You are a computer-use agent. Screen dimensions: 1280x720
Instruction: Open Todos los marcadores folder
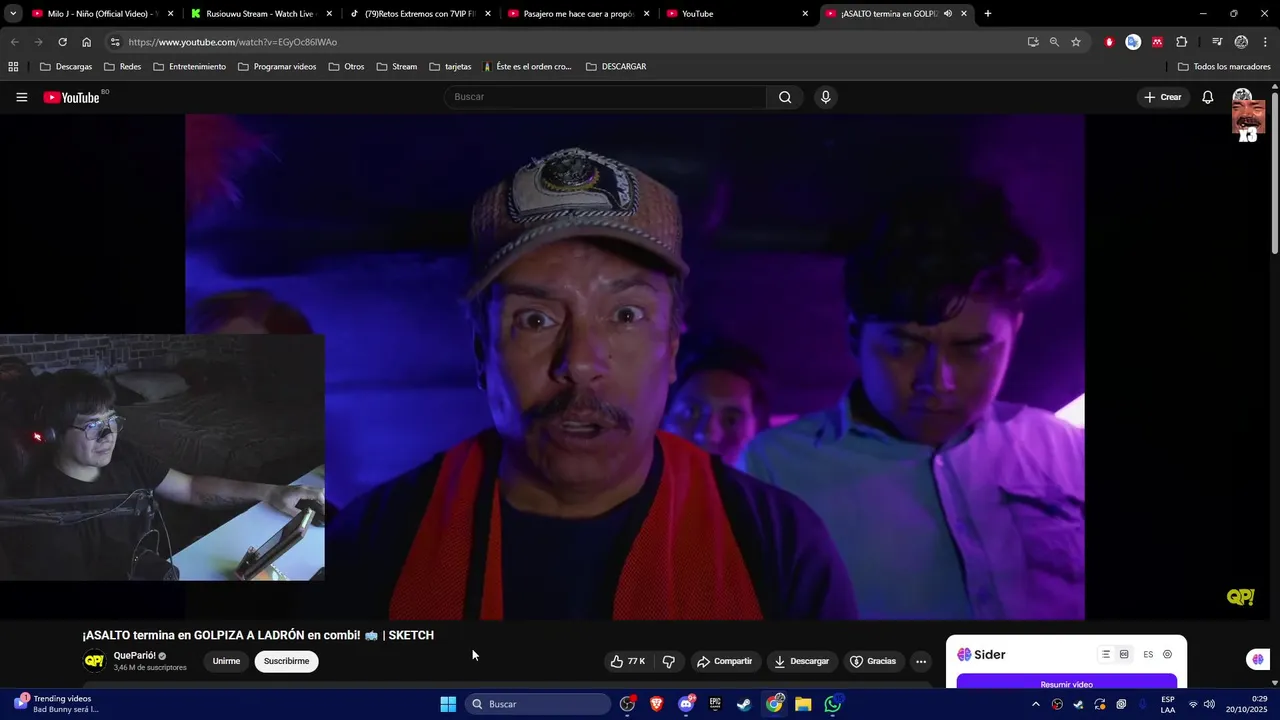point(1224,67)
